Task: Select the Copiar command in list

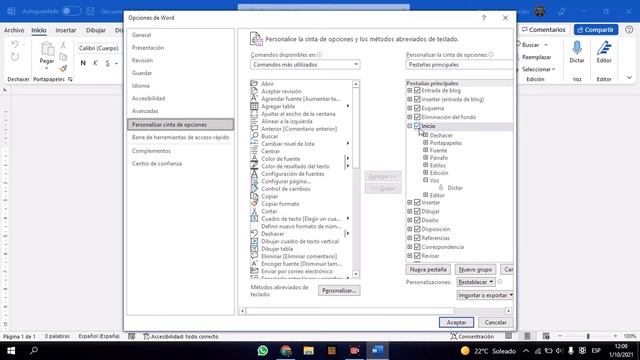Action: pyautogui.click(x=300, y=196)
